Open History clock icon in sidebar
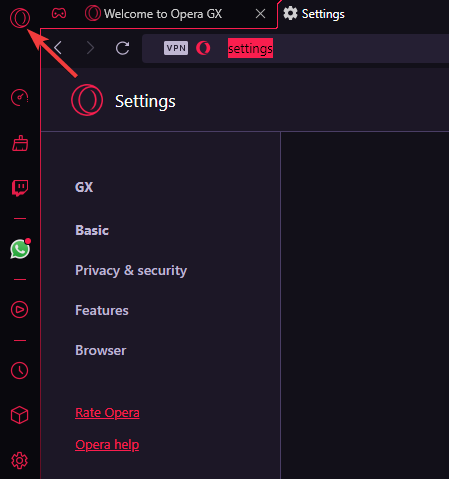The width and height of the screenshot is (449, 479). [x=19, y=370]
